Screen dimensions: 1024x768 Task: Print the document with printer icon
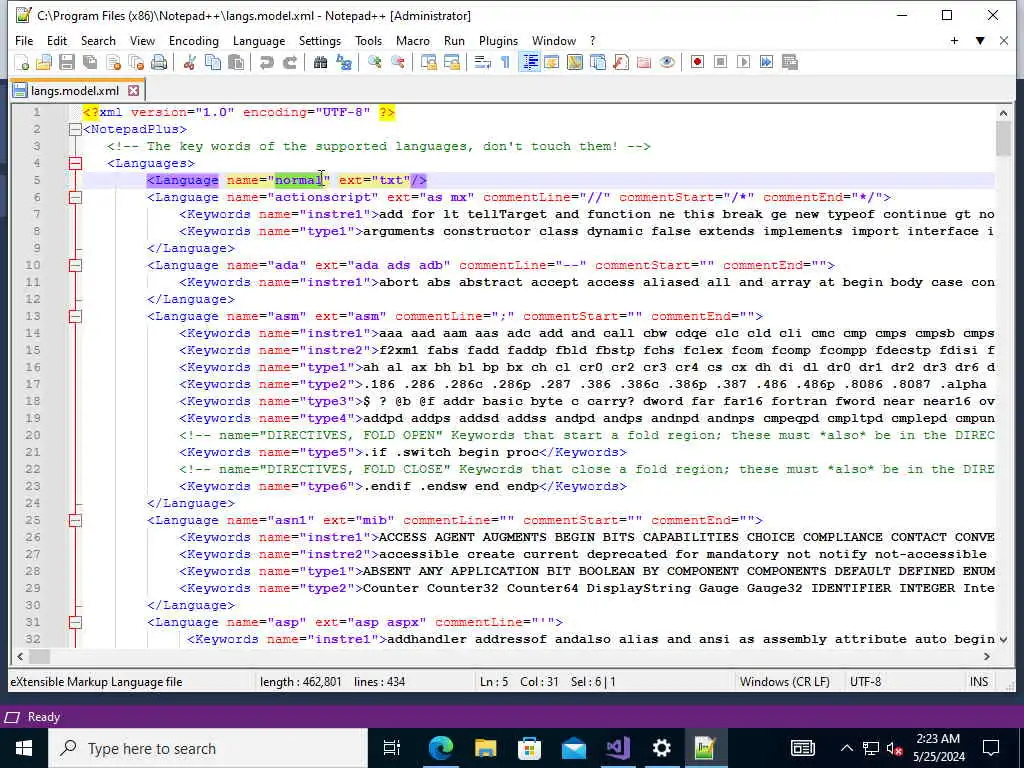tap(159, 62)
